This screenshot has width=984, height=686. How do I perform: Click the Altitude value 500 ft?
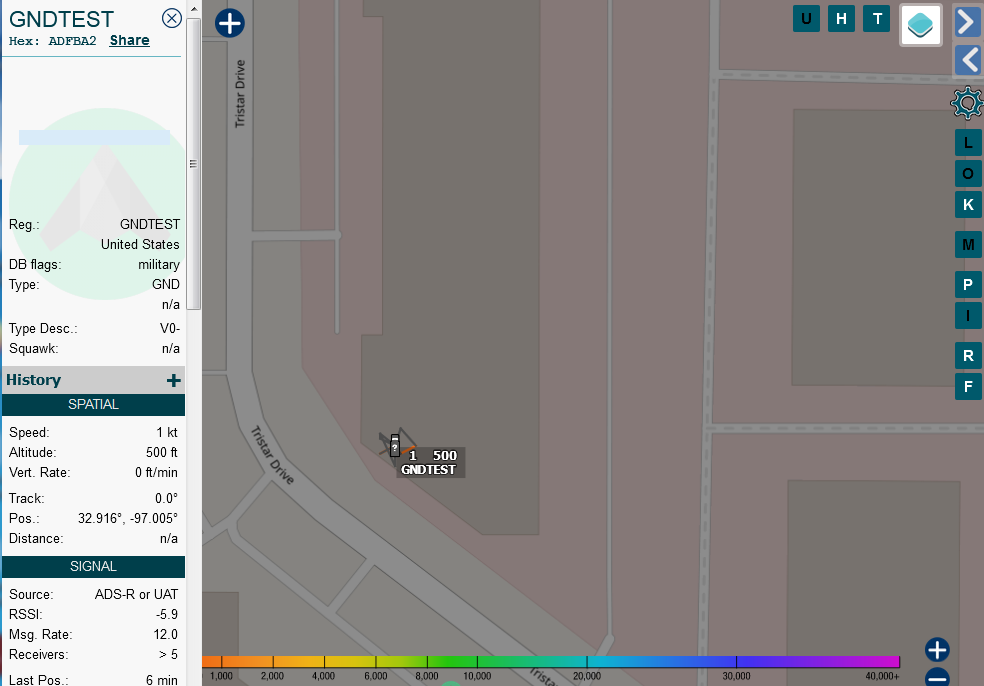[162, 453]
